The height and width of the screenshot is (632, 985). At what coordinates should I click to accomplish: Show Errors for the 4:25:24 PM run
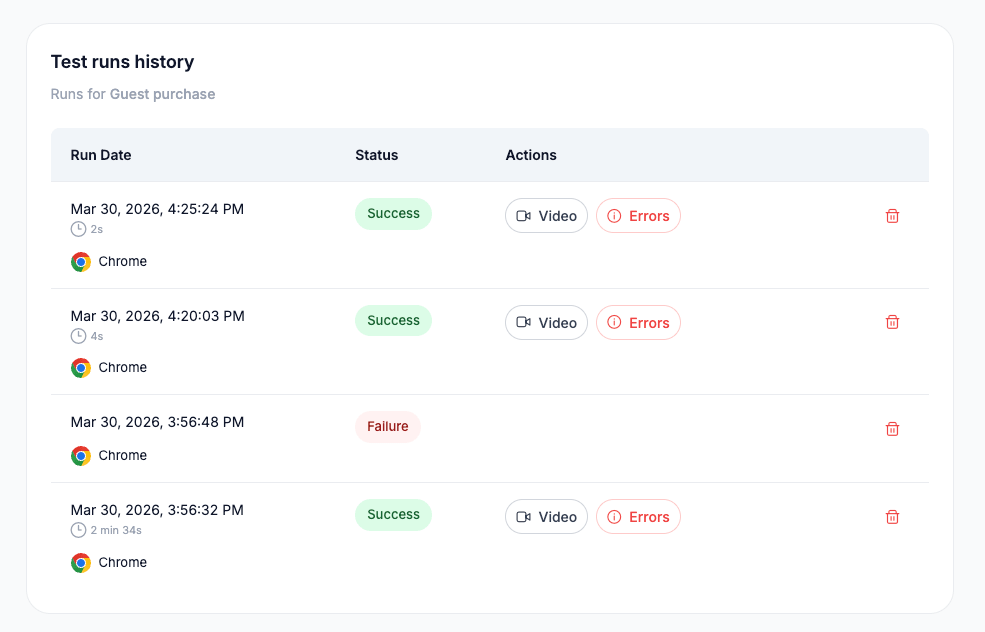click(638, 216)
